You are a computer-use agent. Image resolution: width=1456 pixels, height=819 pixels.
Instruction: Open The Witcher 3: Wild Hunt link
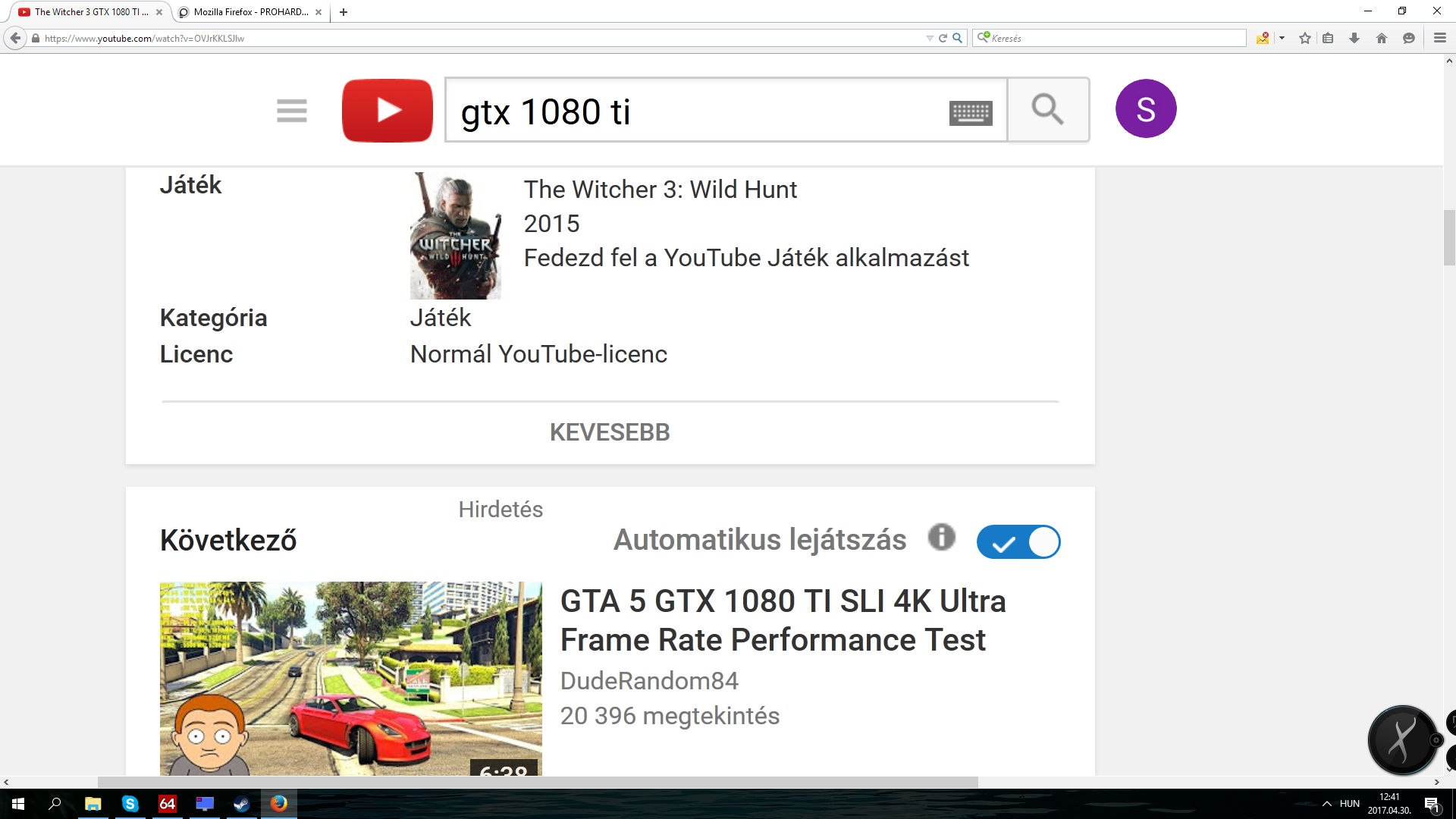pyautogui.click(x=660, y=190)
